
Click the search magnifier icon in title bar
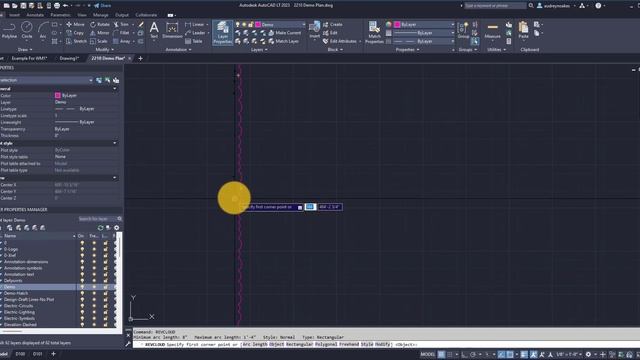(531, 6)
